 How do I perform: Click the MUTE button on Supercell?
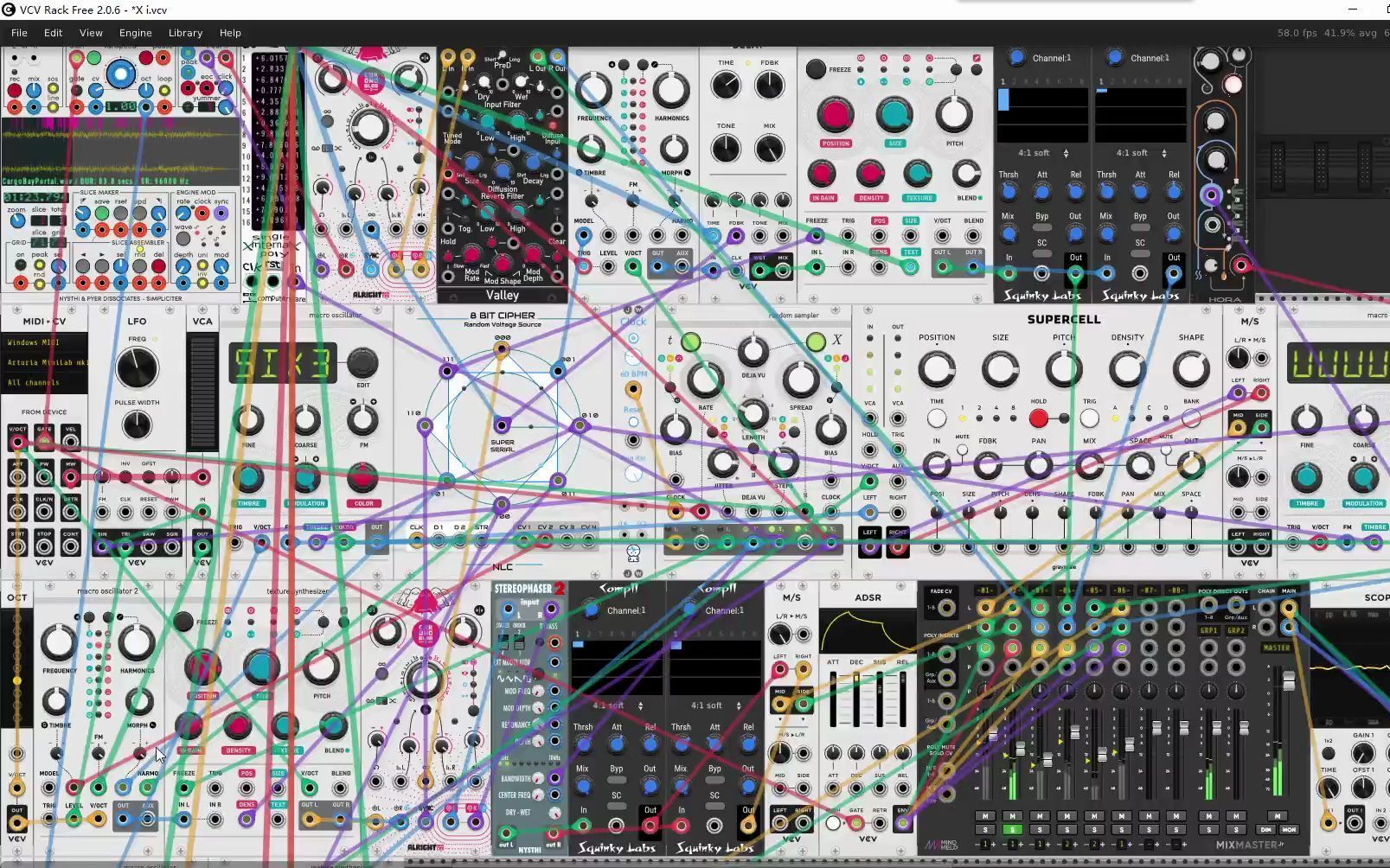(x=962, y=450)
